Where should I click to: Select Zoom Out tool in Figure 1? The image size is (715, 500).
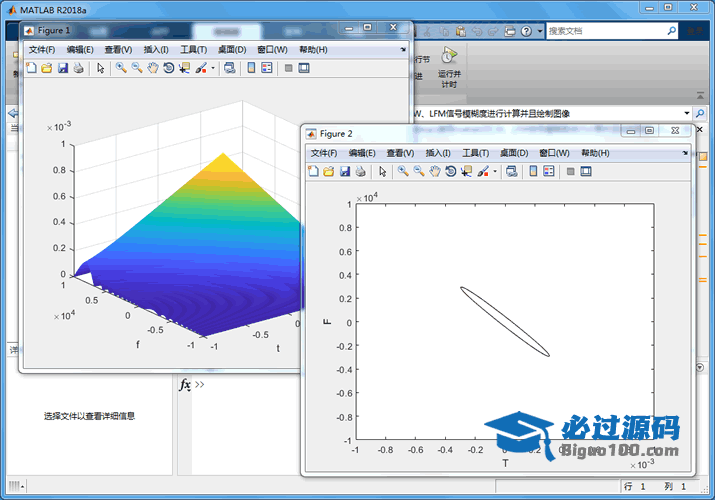[x=137, y=68]
